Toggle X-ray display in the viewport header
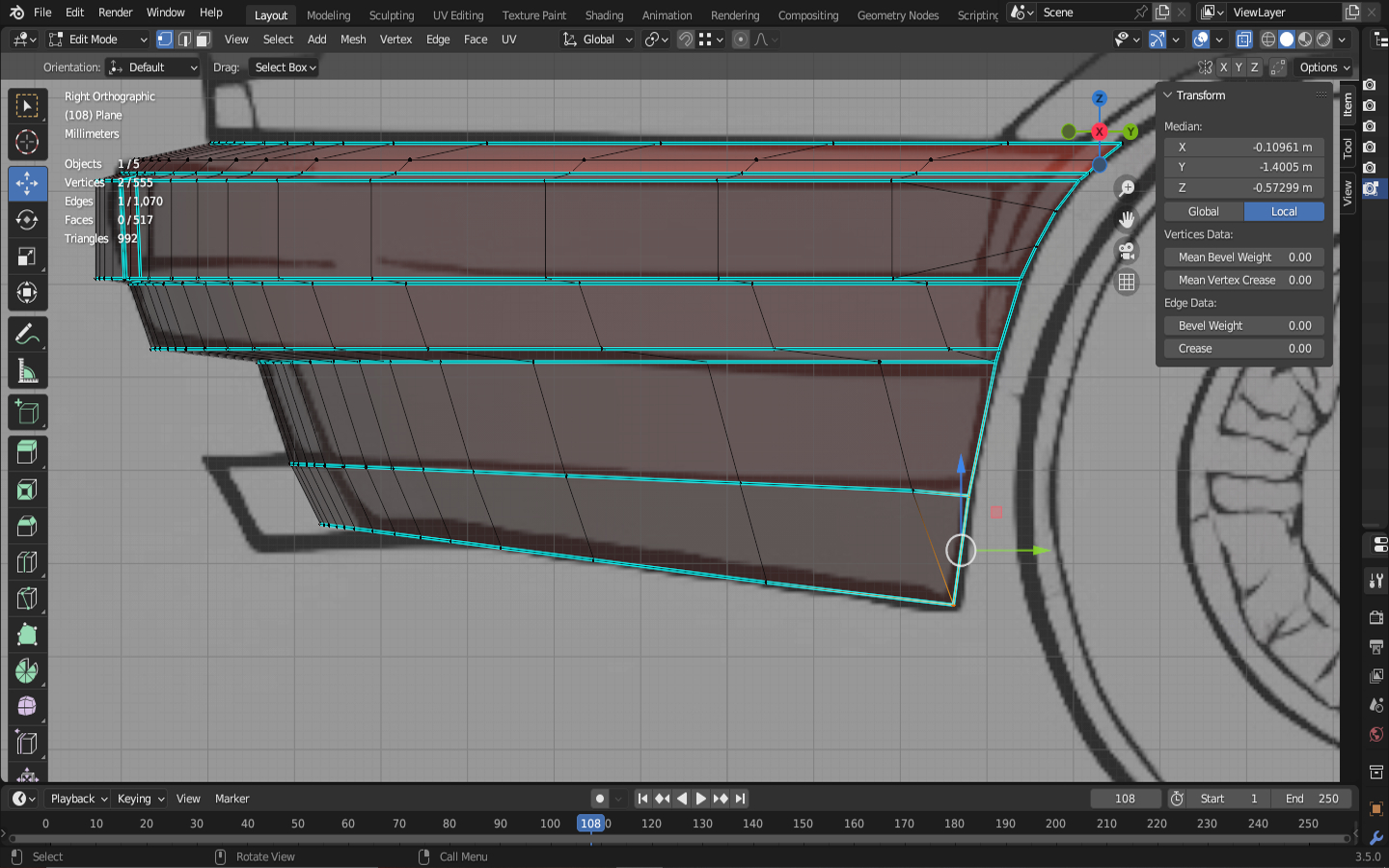The height and width of the screenshot is (868, 1389). (x=1244, y=40)
